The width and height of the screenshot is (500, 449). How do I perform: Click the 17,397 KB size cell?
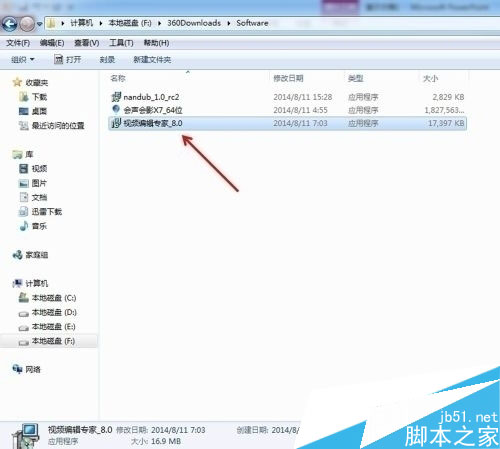pos(446,123)
